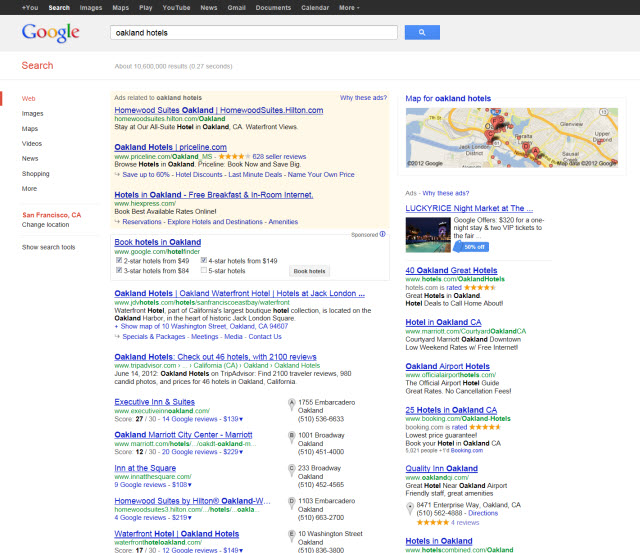Click the Book hotels button
Viewport: 640px width, 553px height.
(x=309, y=271)
